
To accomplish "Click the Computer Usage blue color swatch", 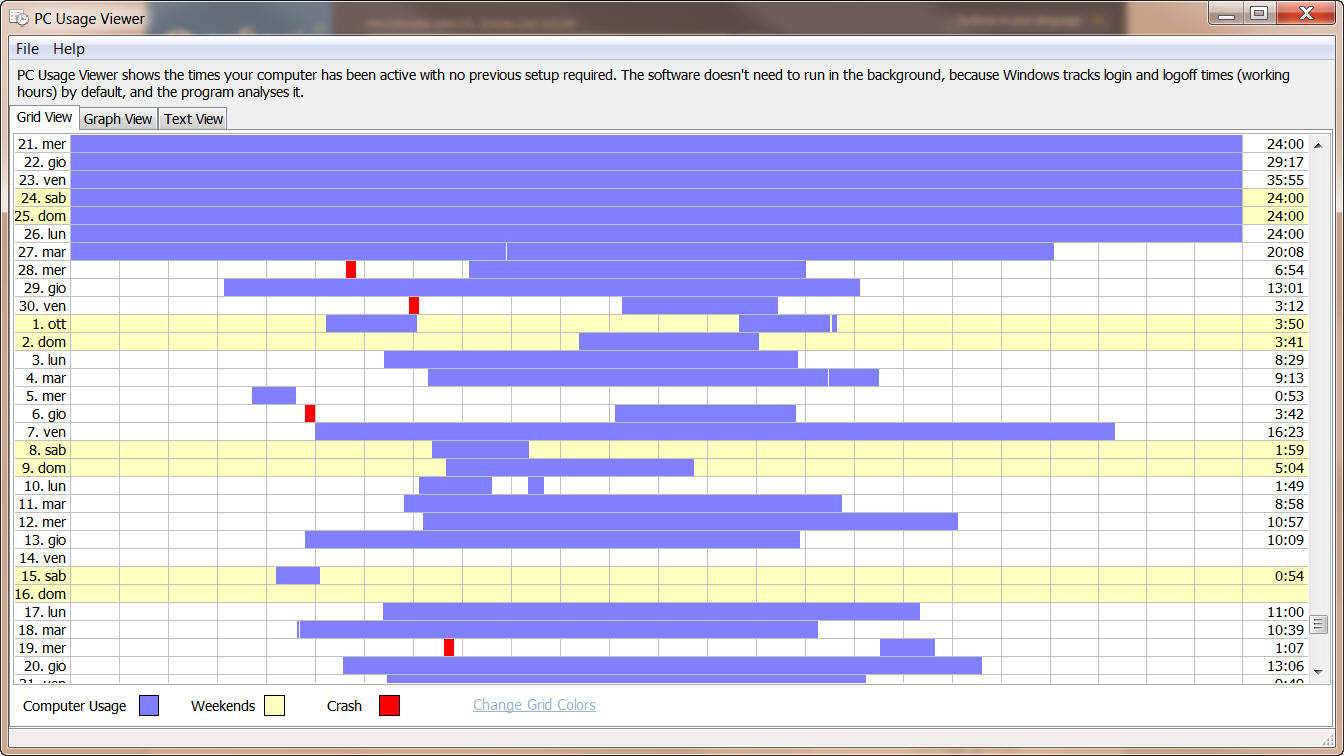I will coord(149,706).
